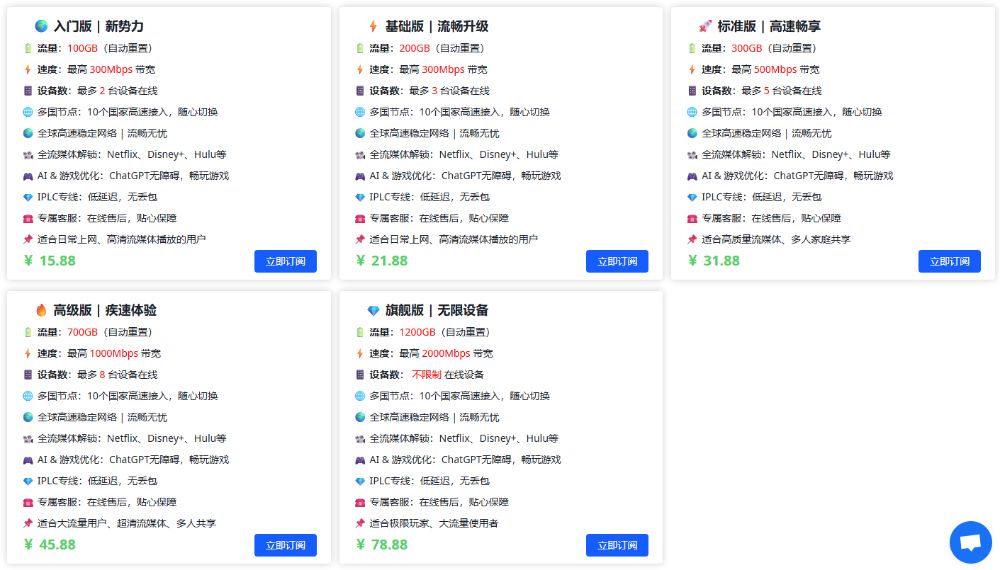This screenshot has height=570, width=1000.
Task: Click the lightning icon beside 基础版 title
Action: [x=373, y=26]
